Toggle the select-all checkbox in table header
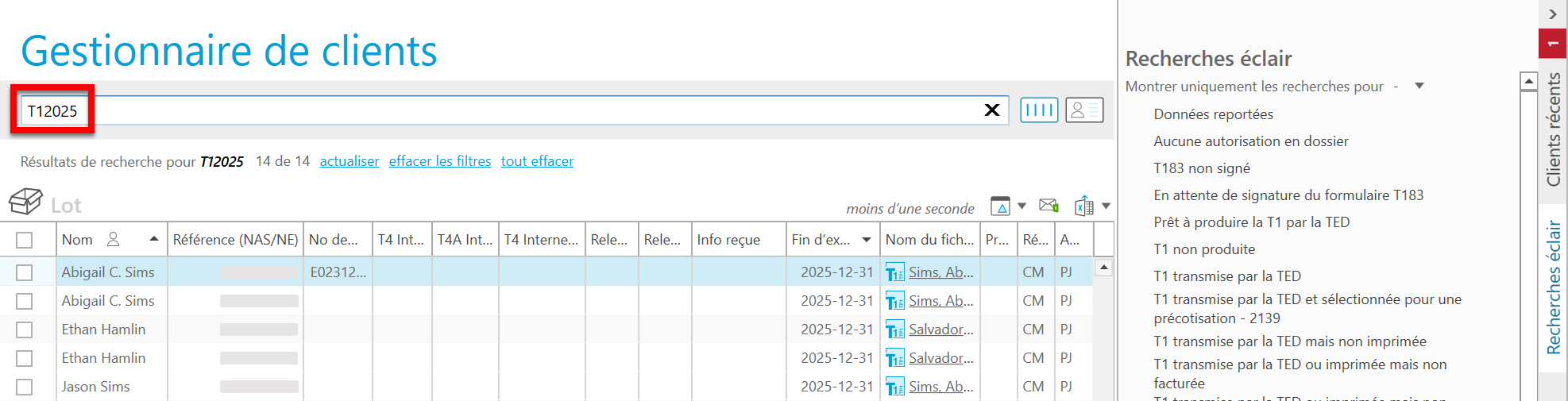 (x=25, y=240)
